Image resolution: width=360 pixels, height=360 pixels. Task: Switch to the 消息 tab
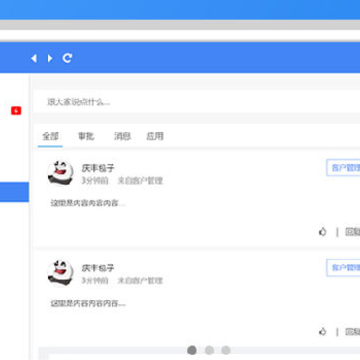[122, 136]
